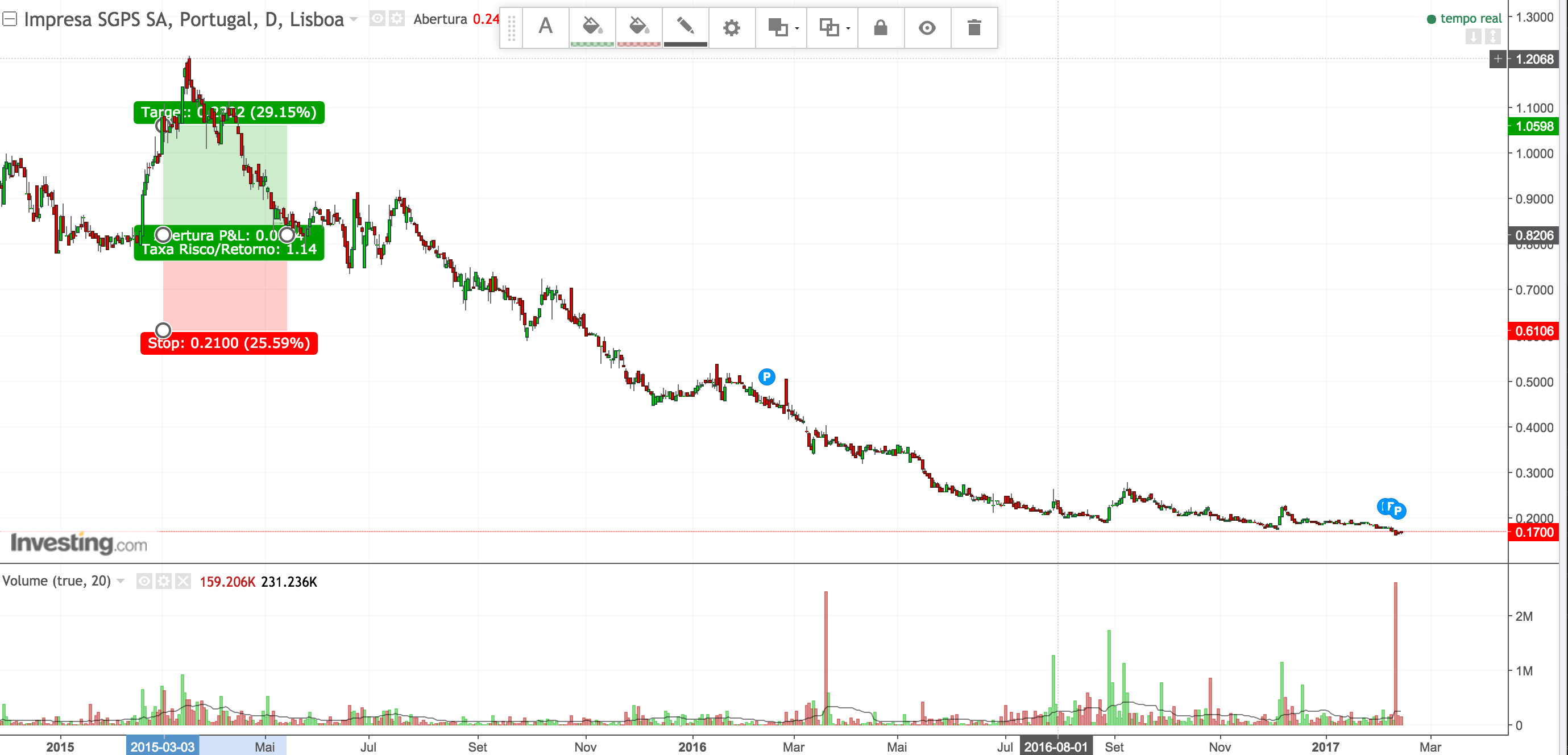
Task: Open bring-to-front layer order dropdown
Action: tap(782, 27)
